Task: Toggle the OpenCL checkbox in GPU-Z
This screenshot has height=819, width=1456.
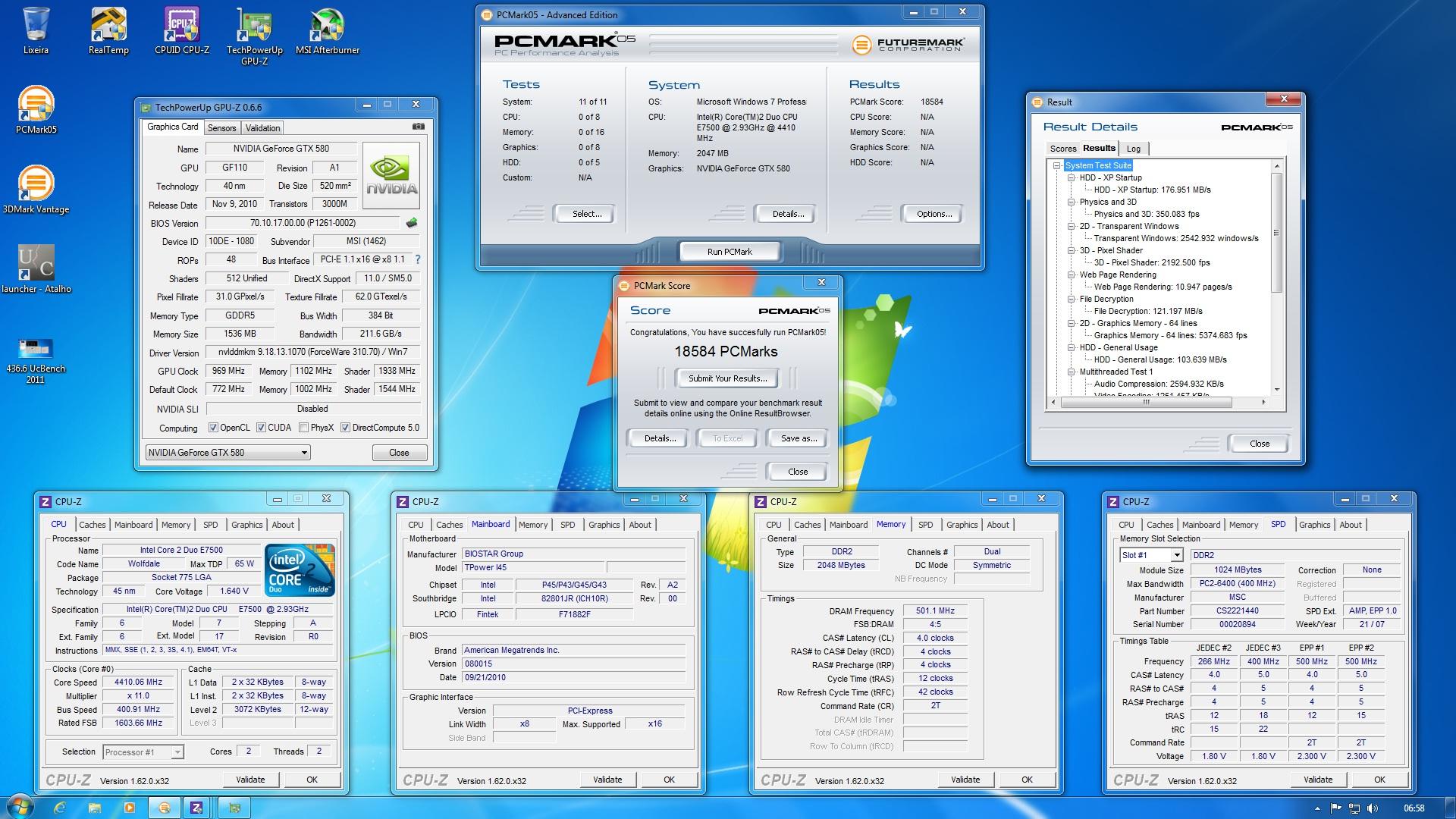Action: point(213,428)
